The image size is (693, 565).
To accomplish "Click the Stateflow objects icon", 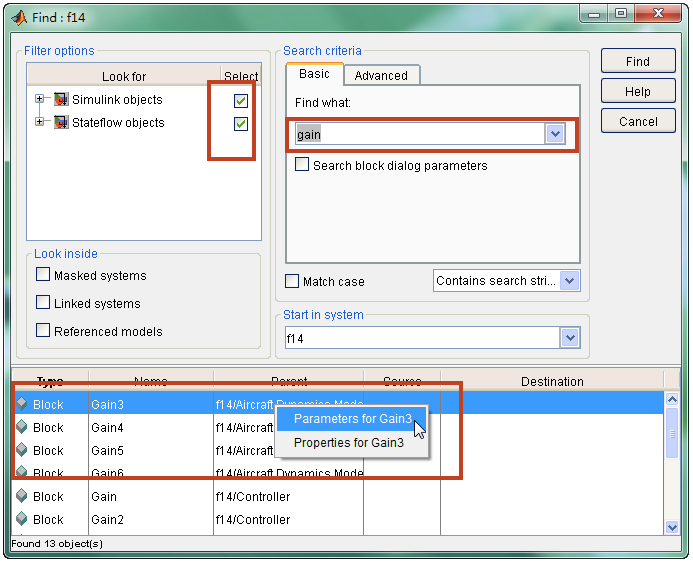I will tap(61, 122).
